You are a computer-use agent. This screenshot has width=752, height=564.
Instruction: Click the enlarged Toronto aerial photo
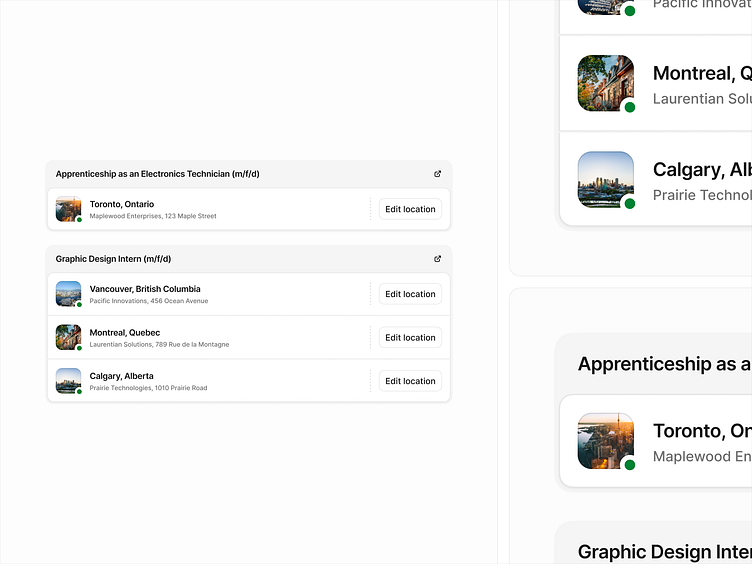605,440
